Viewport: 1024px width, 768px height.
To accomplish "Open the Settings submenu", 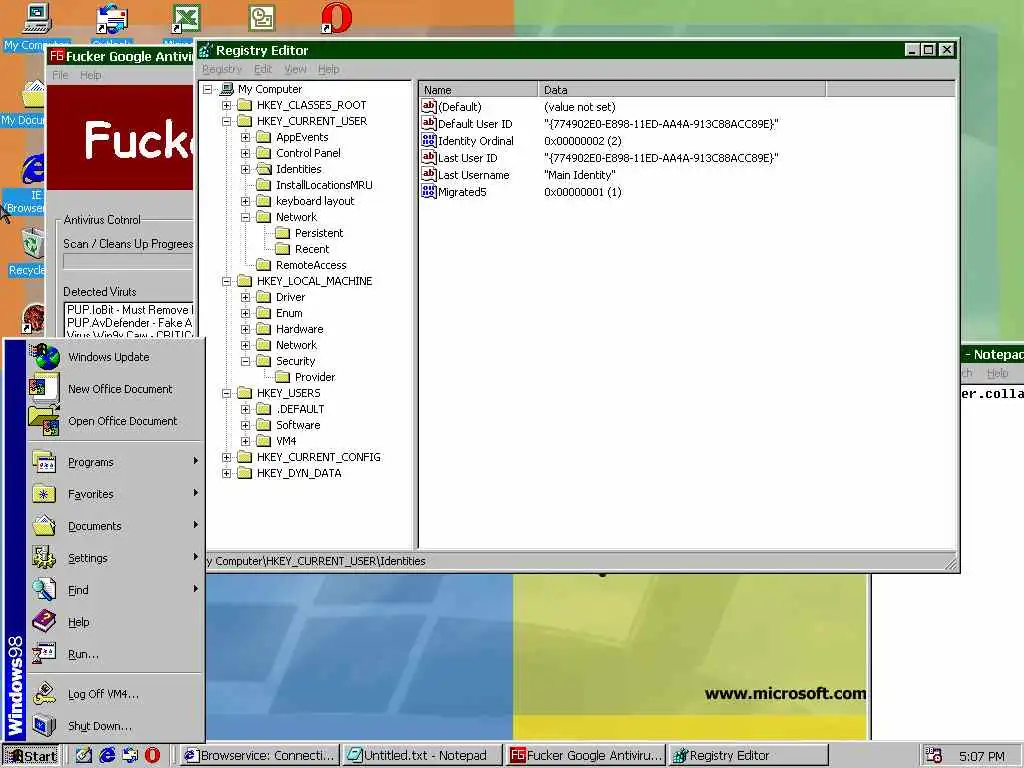I will click(115, 558).
